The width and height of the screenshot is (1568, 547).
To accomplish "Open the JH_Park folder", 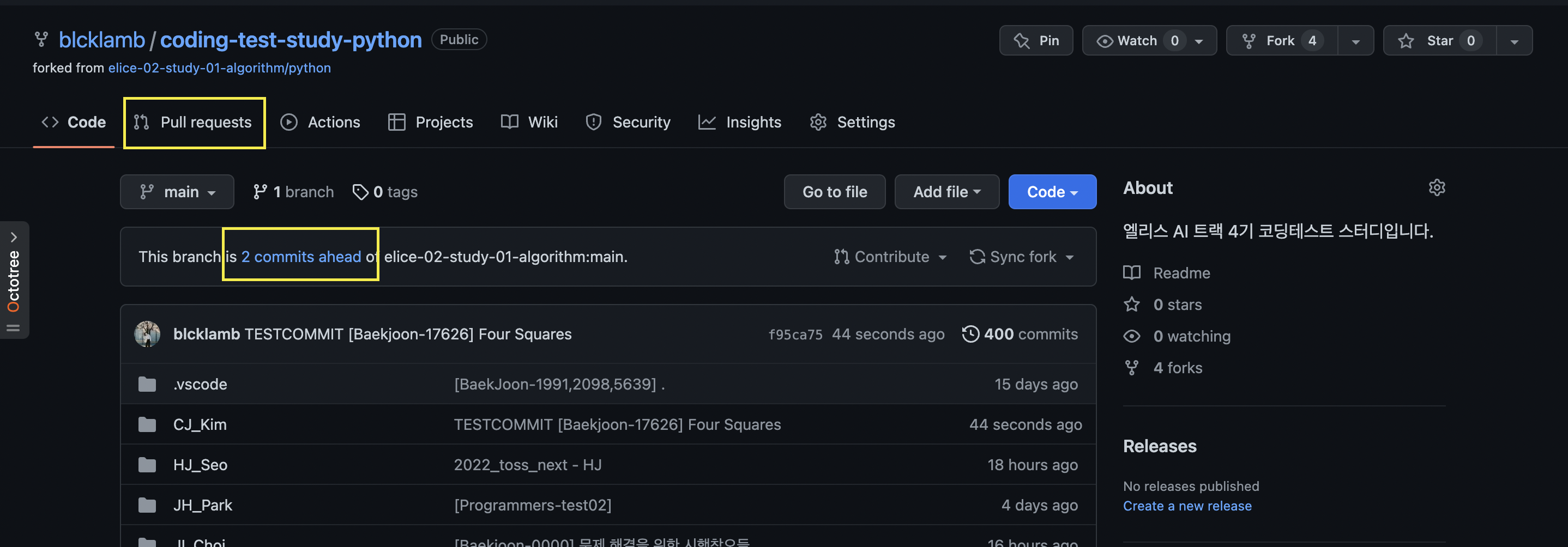I will pos(203,505).
